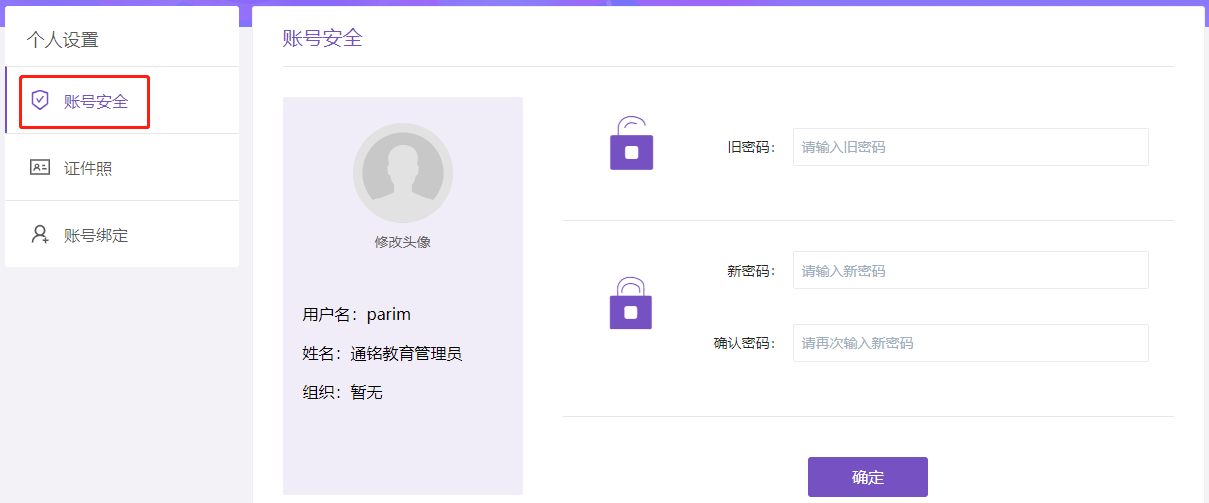This screenshot has width=1209, height=503.
Task: Go to the 账号绑定 section
Action: pyautogui.click(x=96, y=236)
